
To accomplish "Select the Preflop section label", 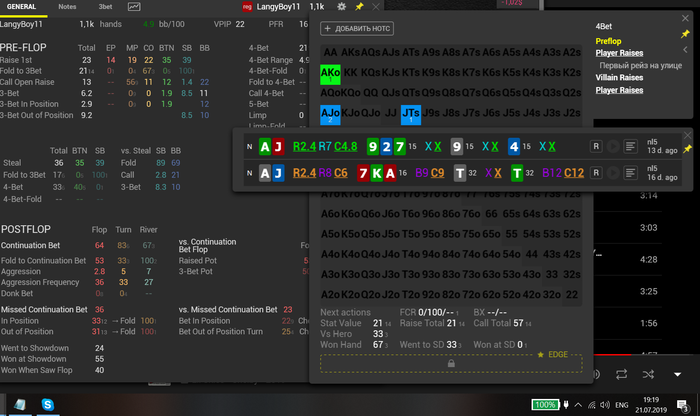I will pos(608,41).
